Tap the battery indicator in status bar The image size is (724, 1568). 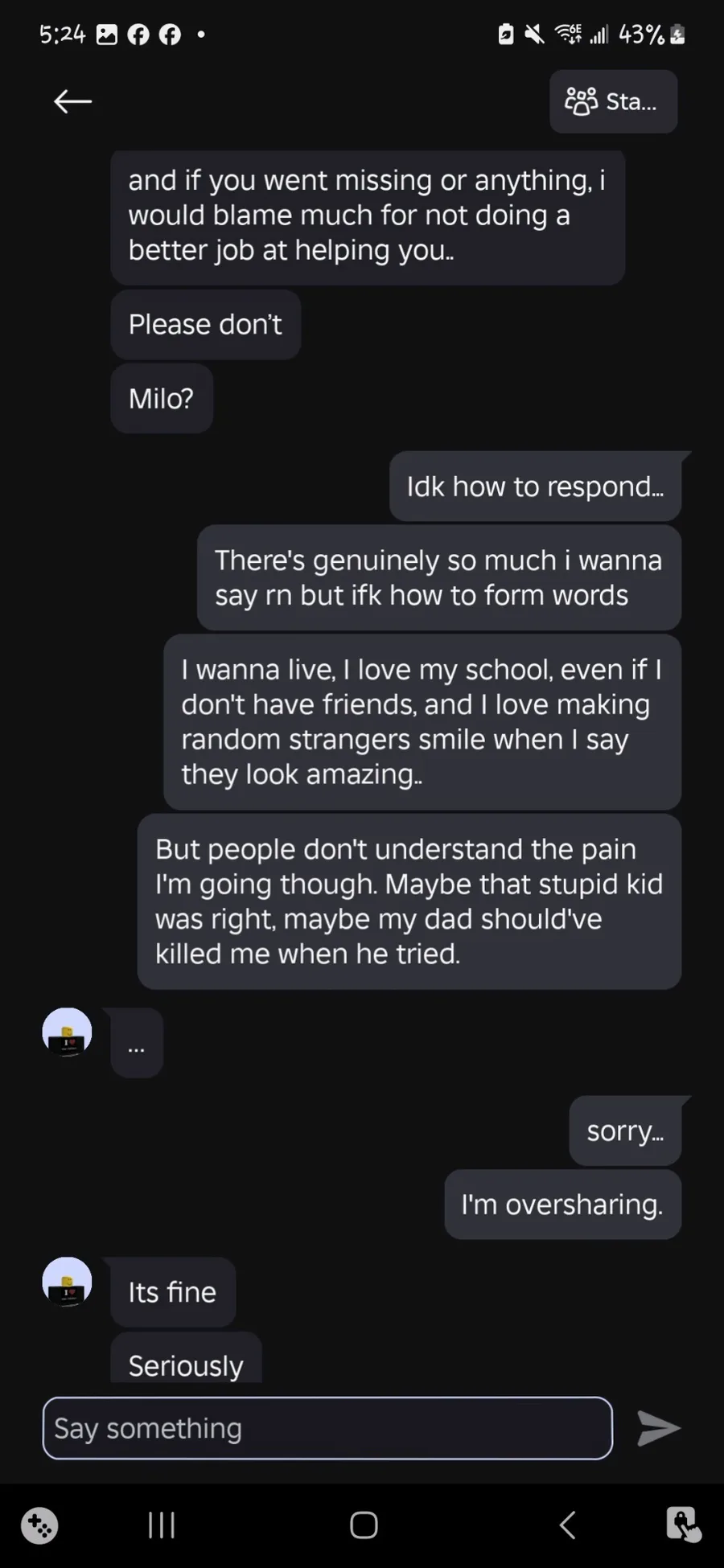coord(677,35)
